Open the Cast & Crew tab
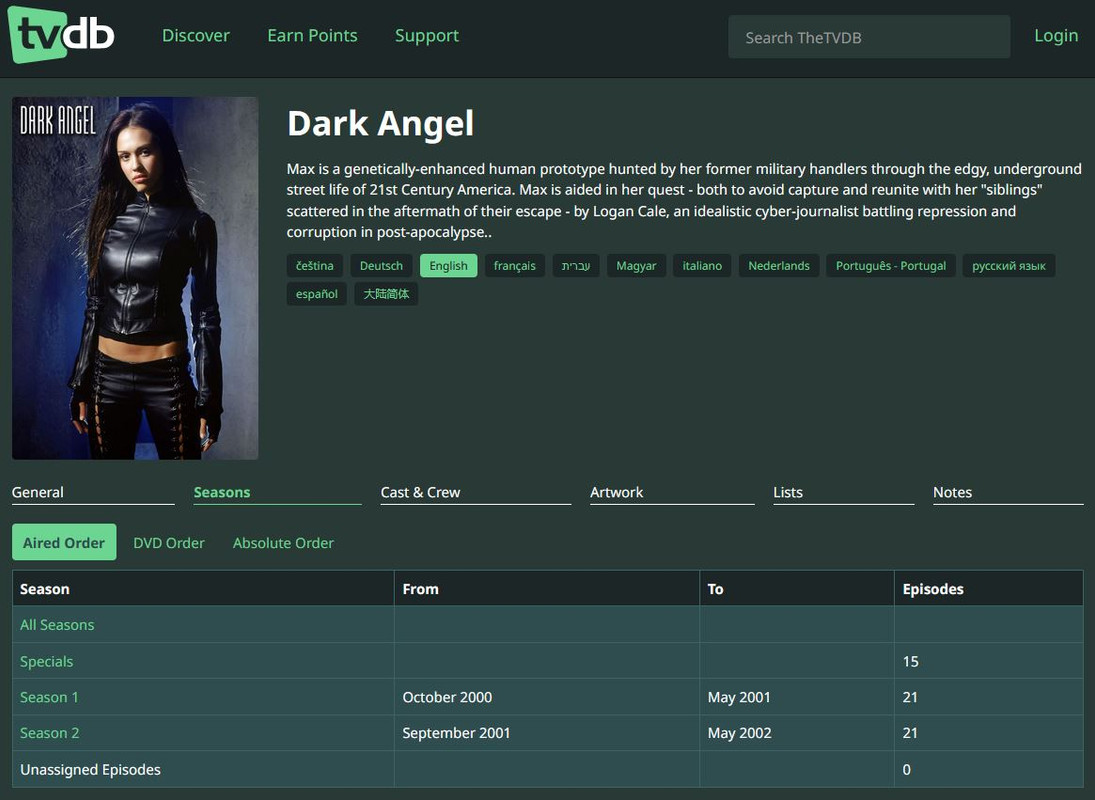Viewport: 1095px width, 800px height. [x=476, y=492]
